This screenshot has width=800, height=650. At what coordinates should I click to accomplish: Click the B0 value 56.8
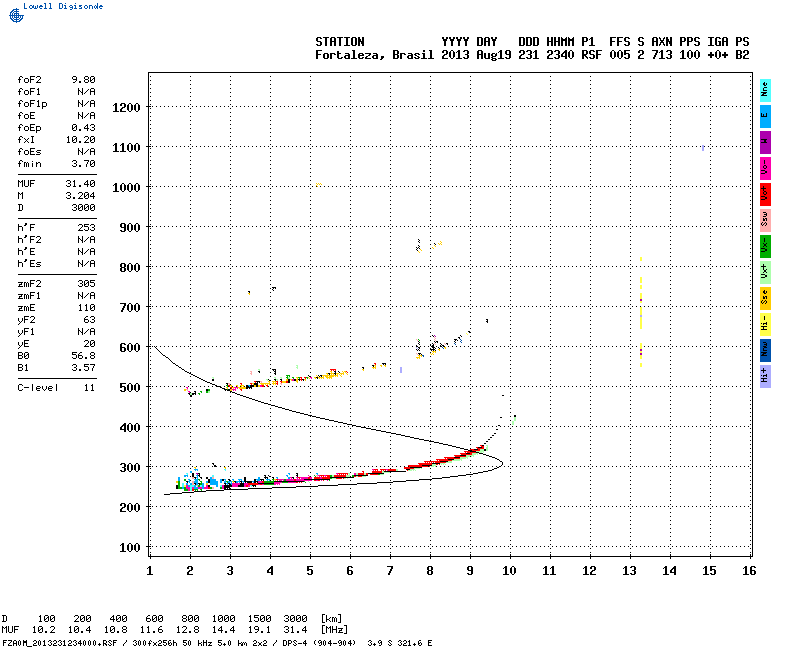coord(83,356)
